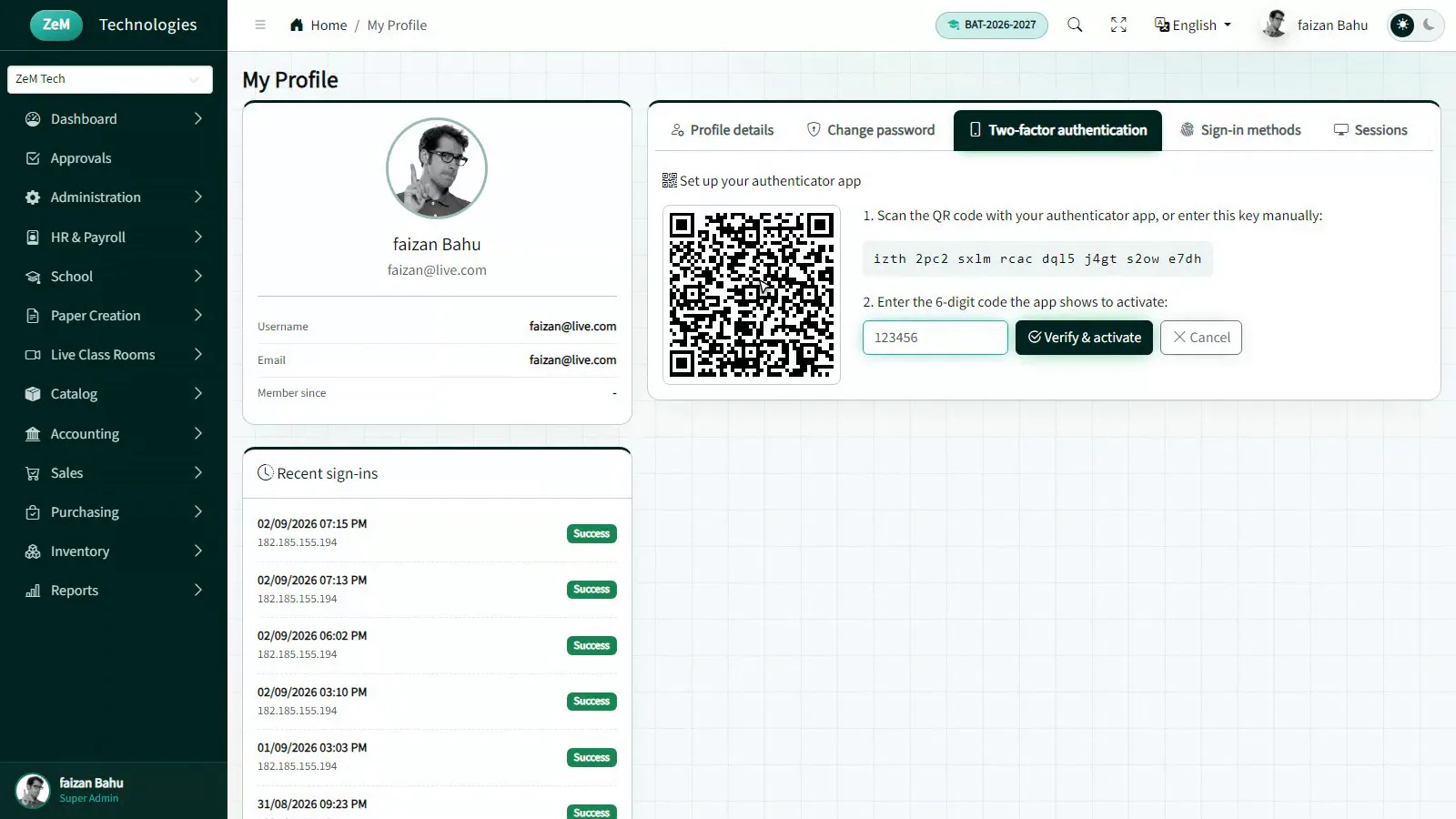
Task: Click the Inventory boxes icon
Action: [33, 551]
